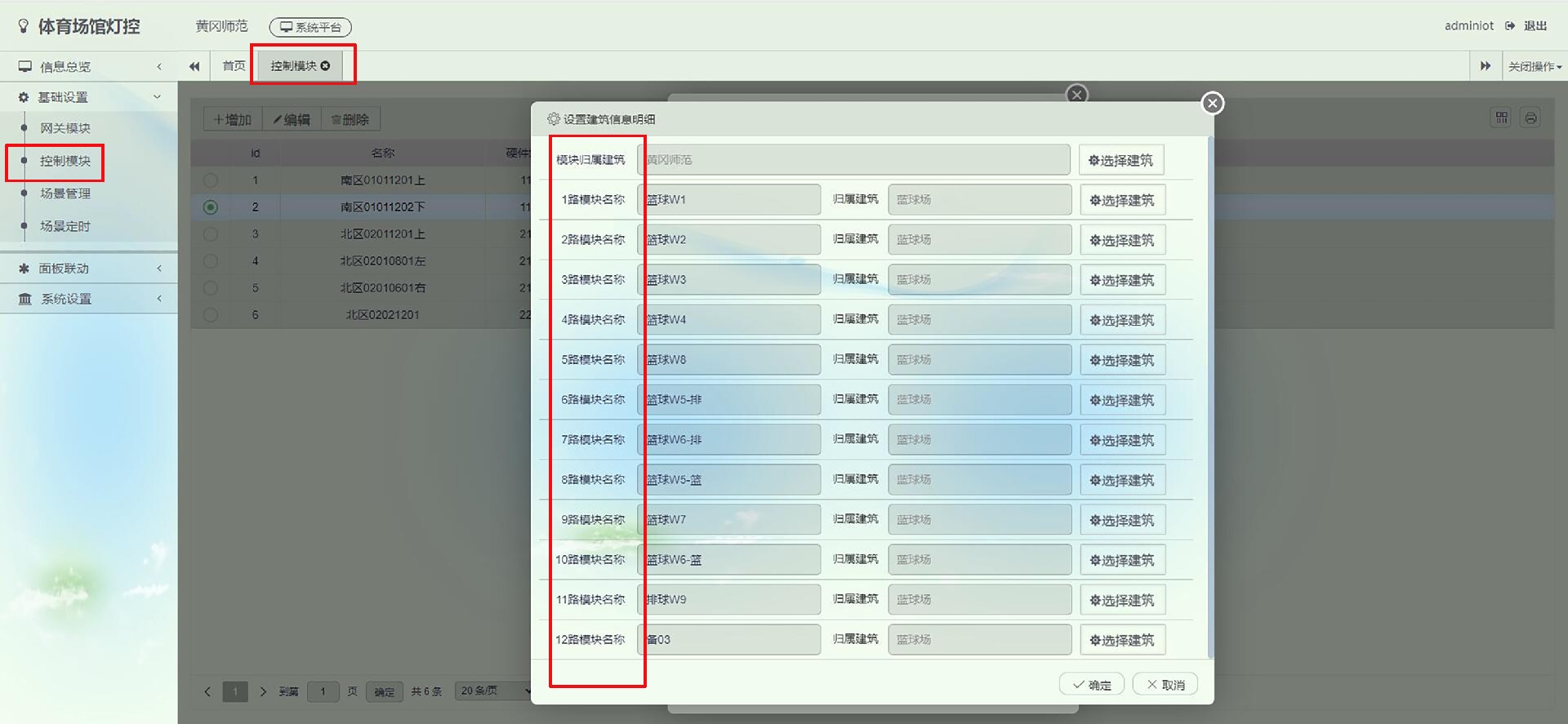This screenshot has width=1568, height=724.
Task: Select the radio button for row 北区02011201上
Action: point(211,234)
